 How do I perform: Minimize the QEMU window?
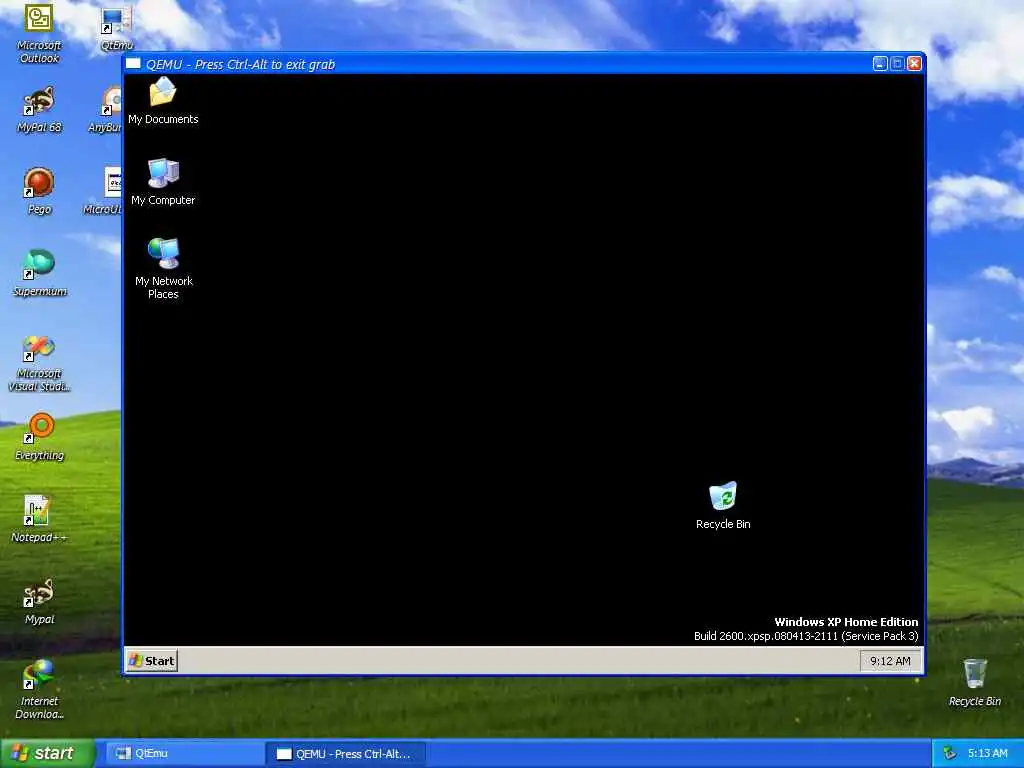coord(880,63)
